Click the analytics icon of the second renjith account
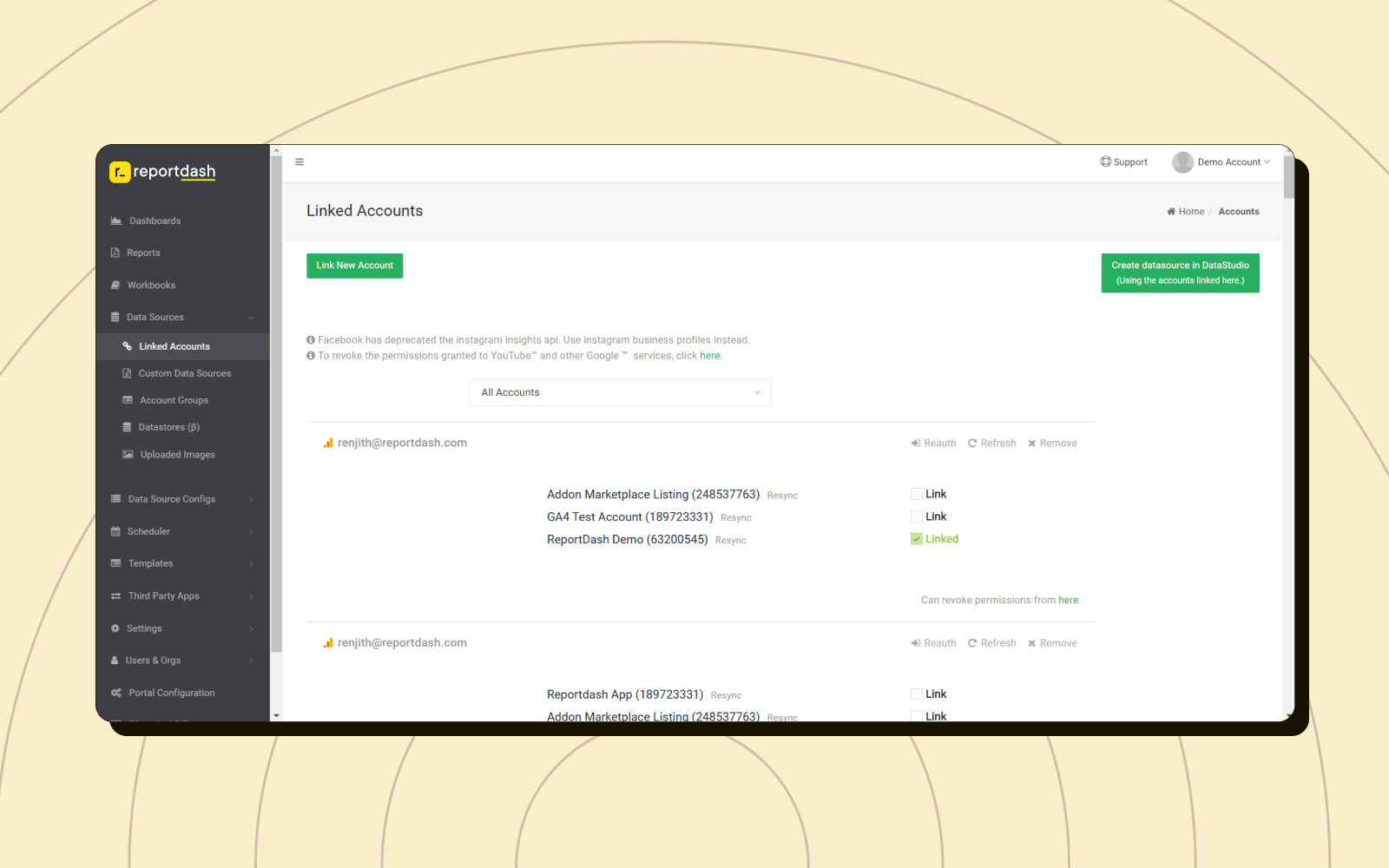Screen dimensions: 1389x868 click(328, 643)
